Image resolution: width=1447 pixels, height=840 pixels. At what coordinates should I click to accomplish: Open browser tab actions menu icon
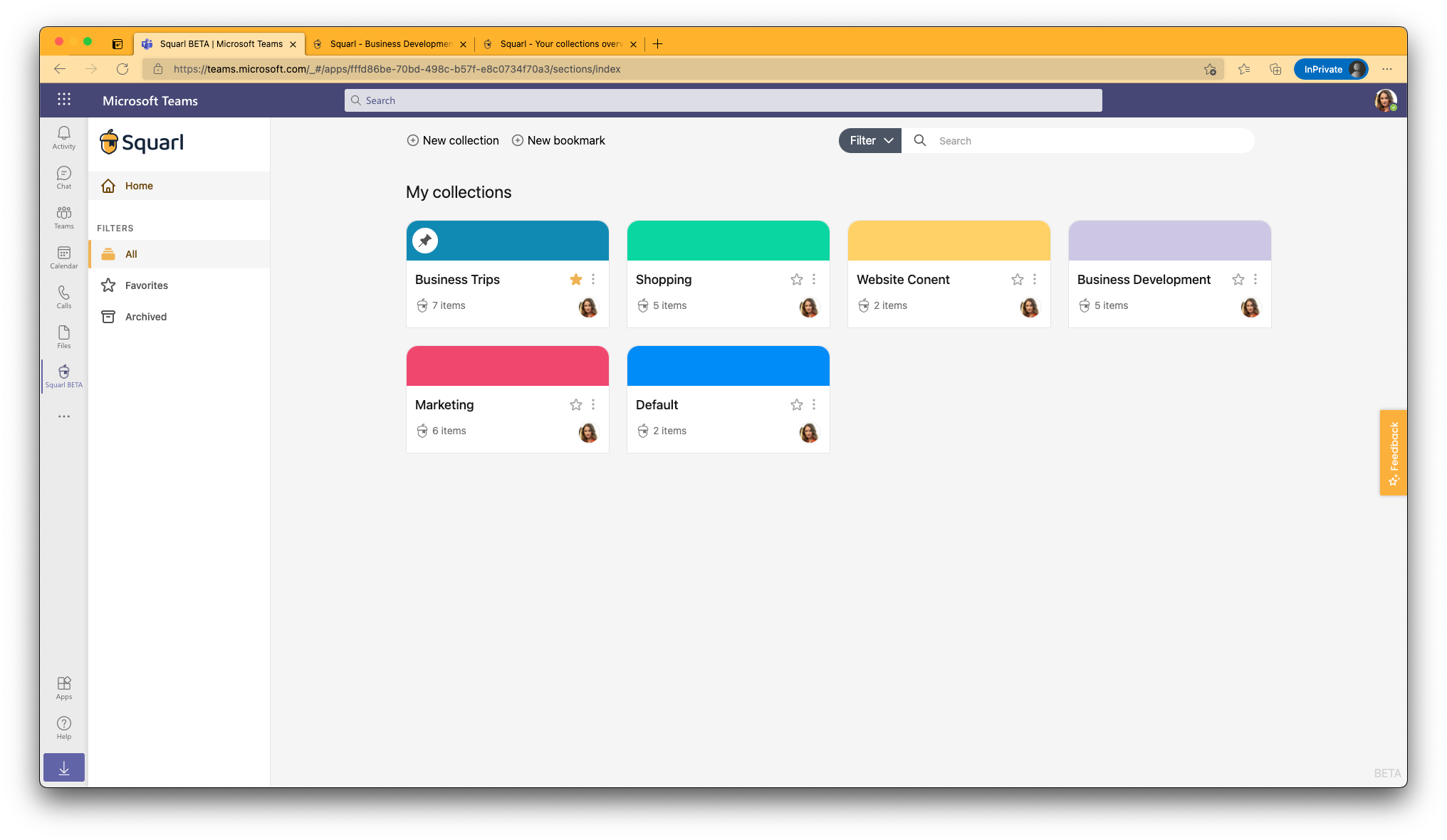117,44
